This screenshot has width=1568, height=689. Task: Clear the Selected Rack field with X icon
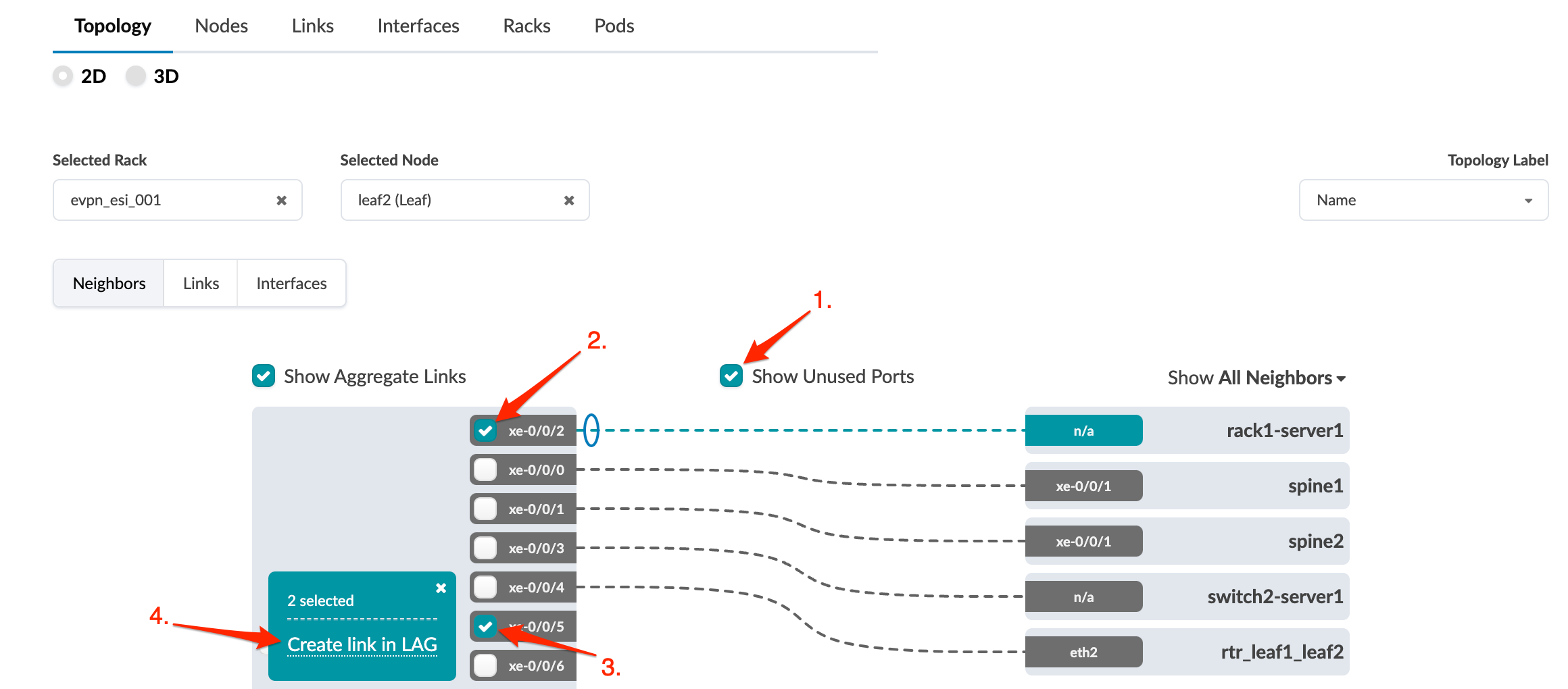(x=281, y=201)
